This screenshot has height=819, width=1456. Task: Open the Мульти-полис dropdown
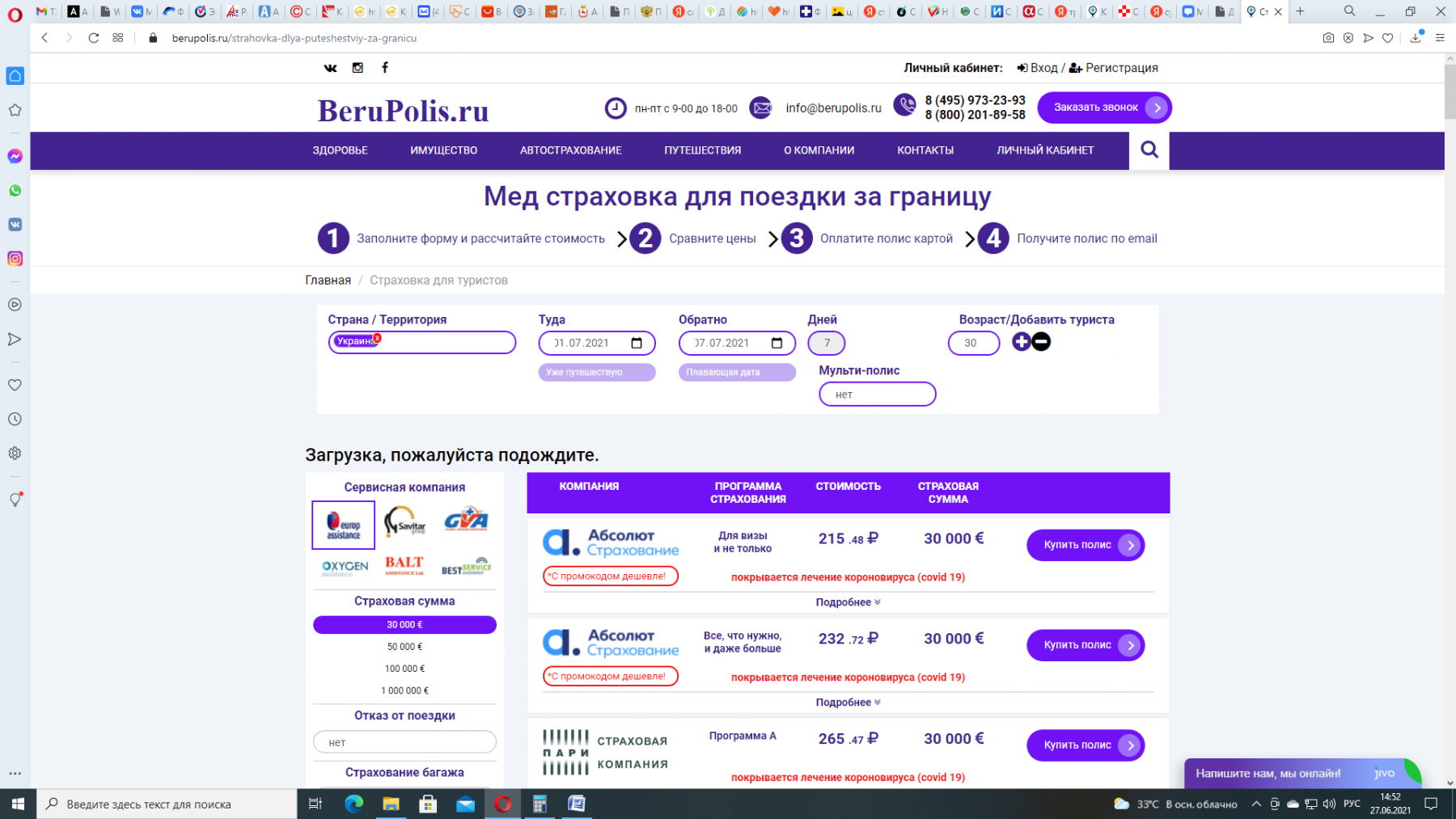877,394
